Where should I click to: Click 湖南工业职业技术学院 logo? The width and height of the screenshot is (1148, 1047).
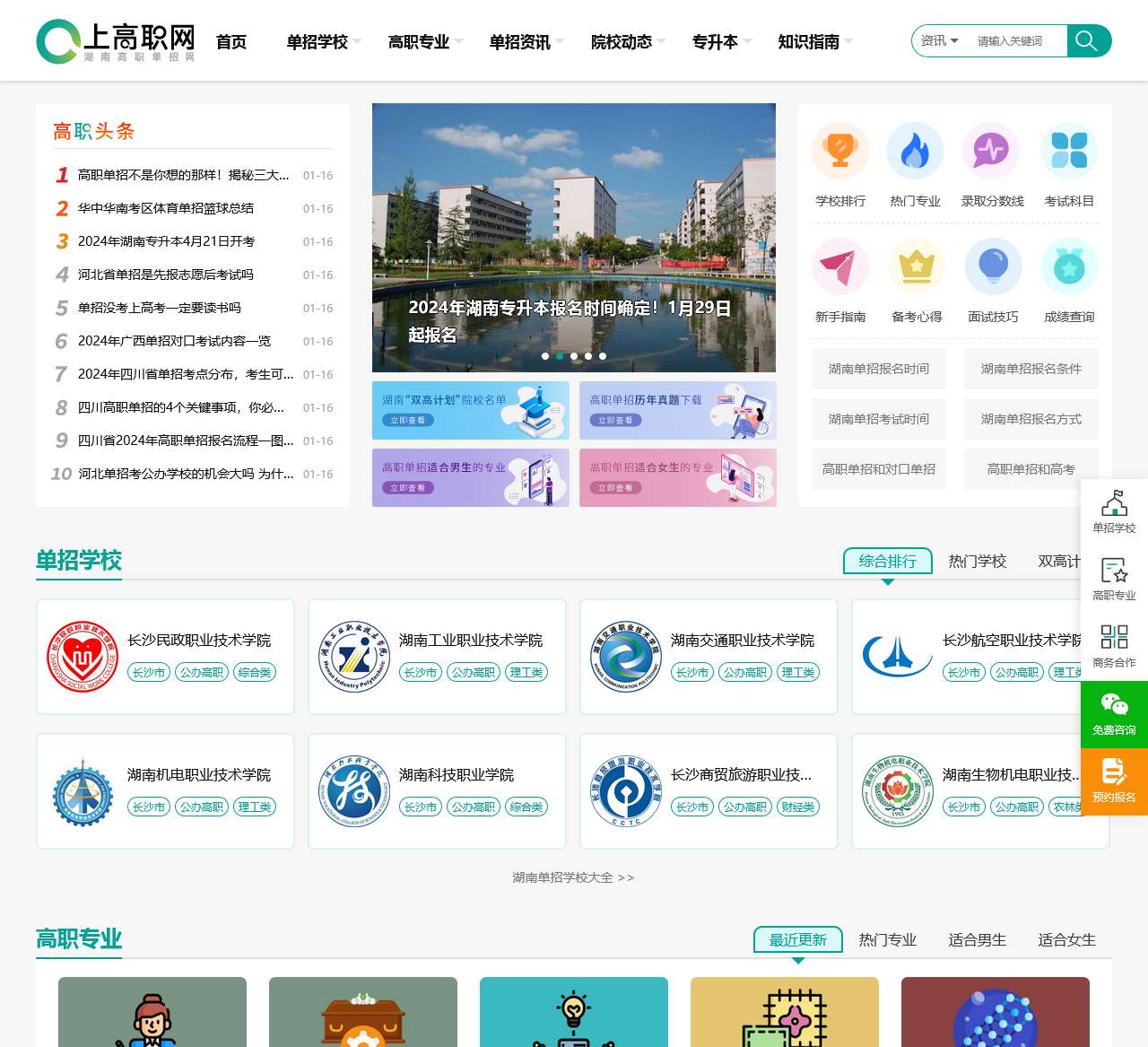354,657
